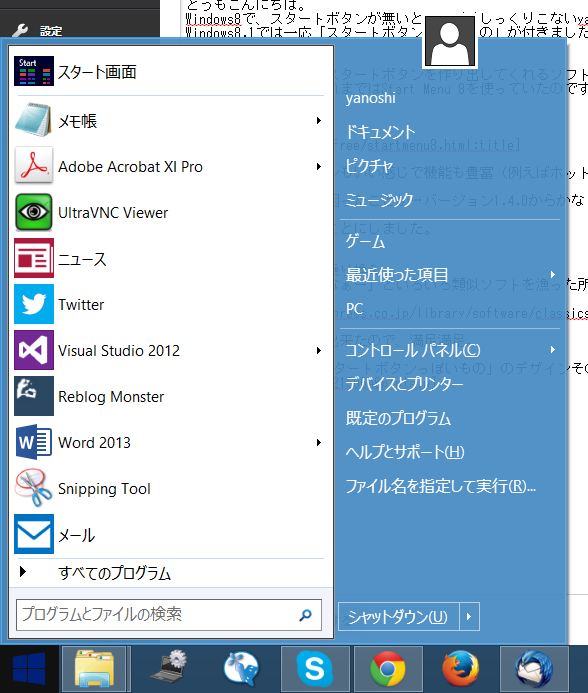
Task: Expand Visual Studio 2012 submenu arrow
Action: coord(318,350)
